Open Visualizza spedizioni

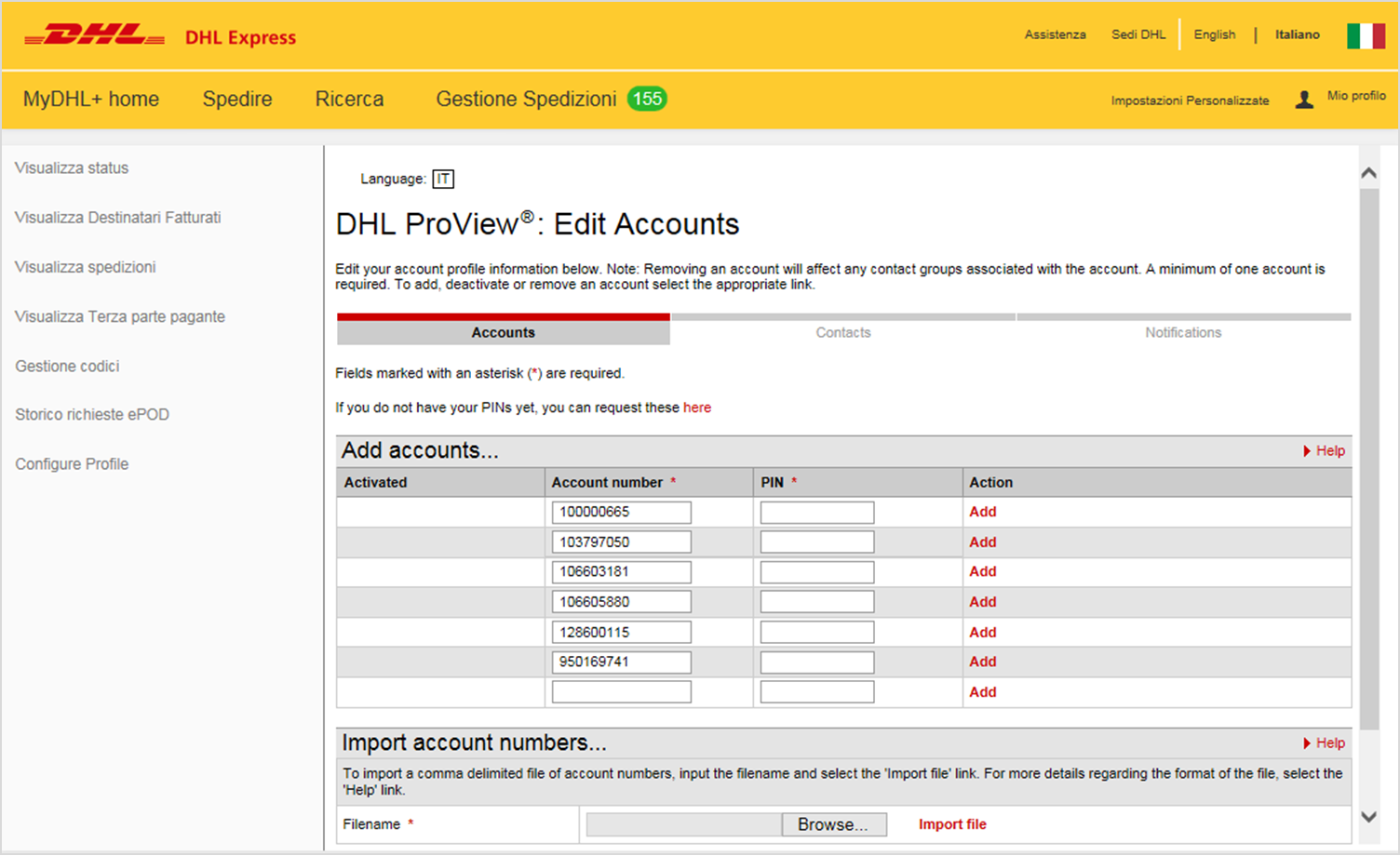86,267
